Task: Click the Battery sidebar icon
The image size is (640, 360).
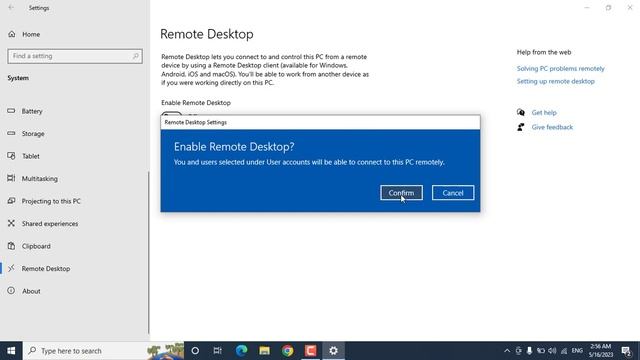Action: [x=11, y=111]
